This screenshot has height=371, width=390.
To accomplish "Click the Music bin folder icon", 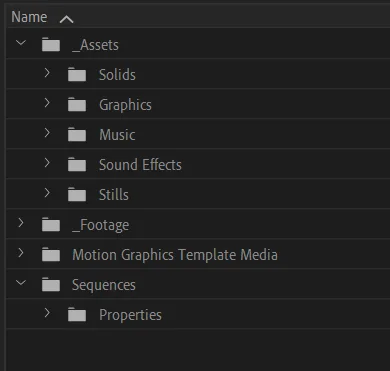I will click(77, 135).
